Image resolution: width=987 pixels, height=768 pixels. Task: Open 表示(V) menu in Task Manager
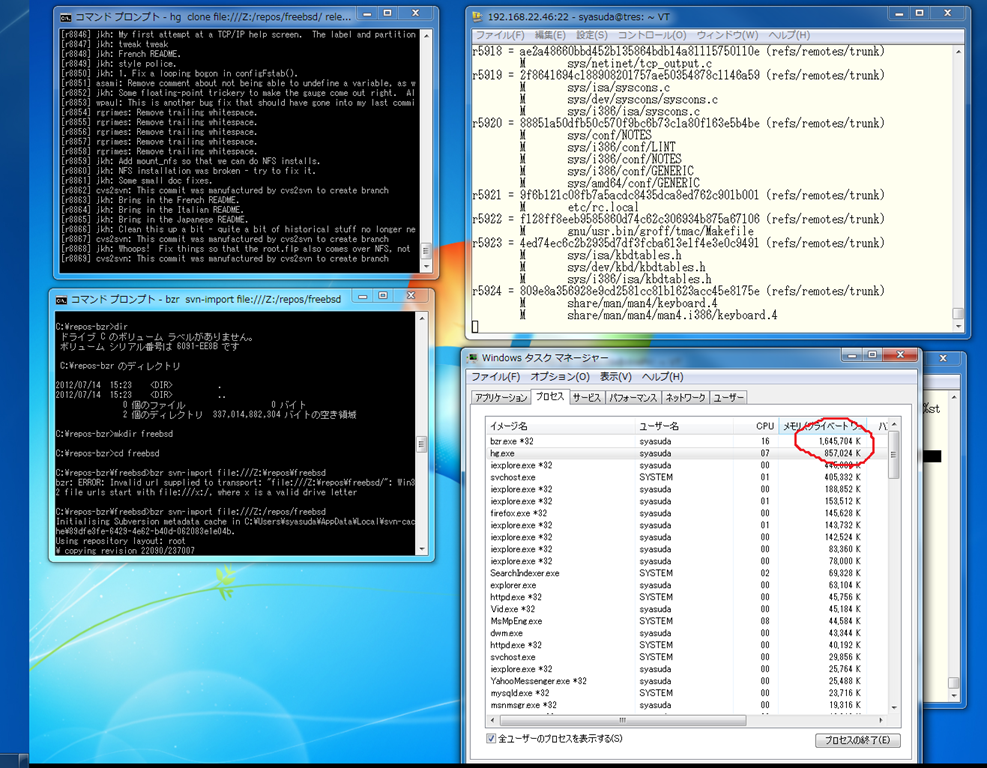pos(616,376)
